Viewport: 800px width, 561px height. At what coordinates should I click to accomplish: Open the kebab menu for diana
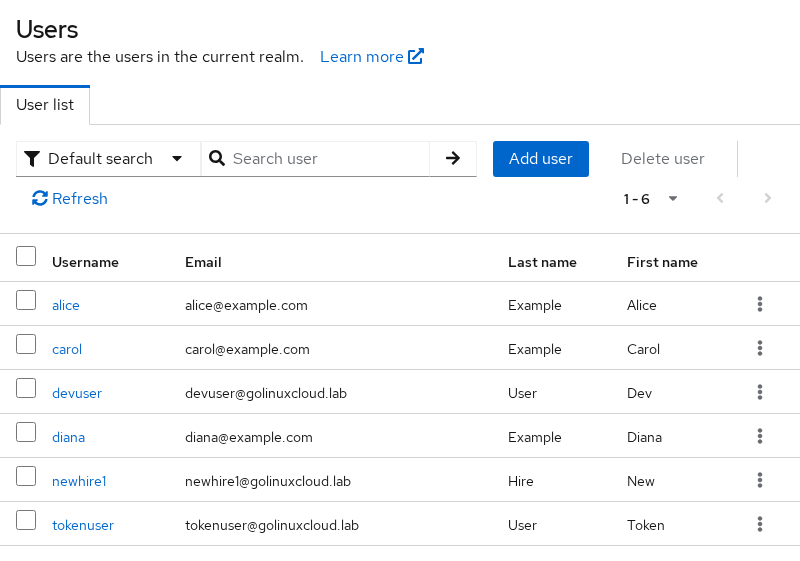pyautogui.click(x=760, y=436)
